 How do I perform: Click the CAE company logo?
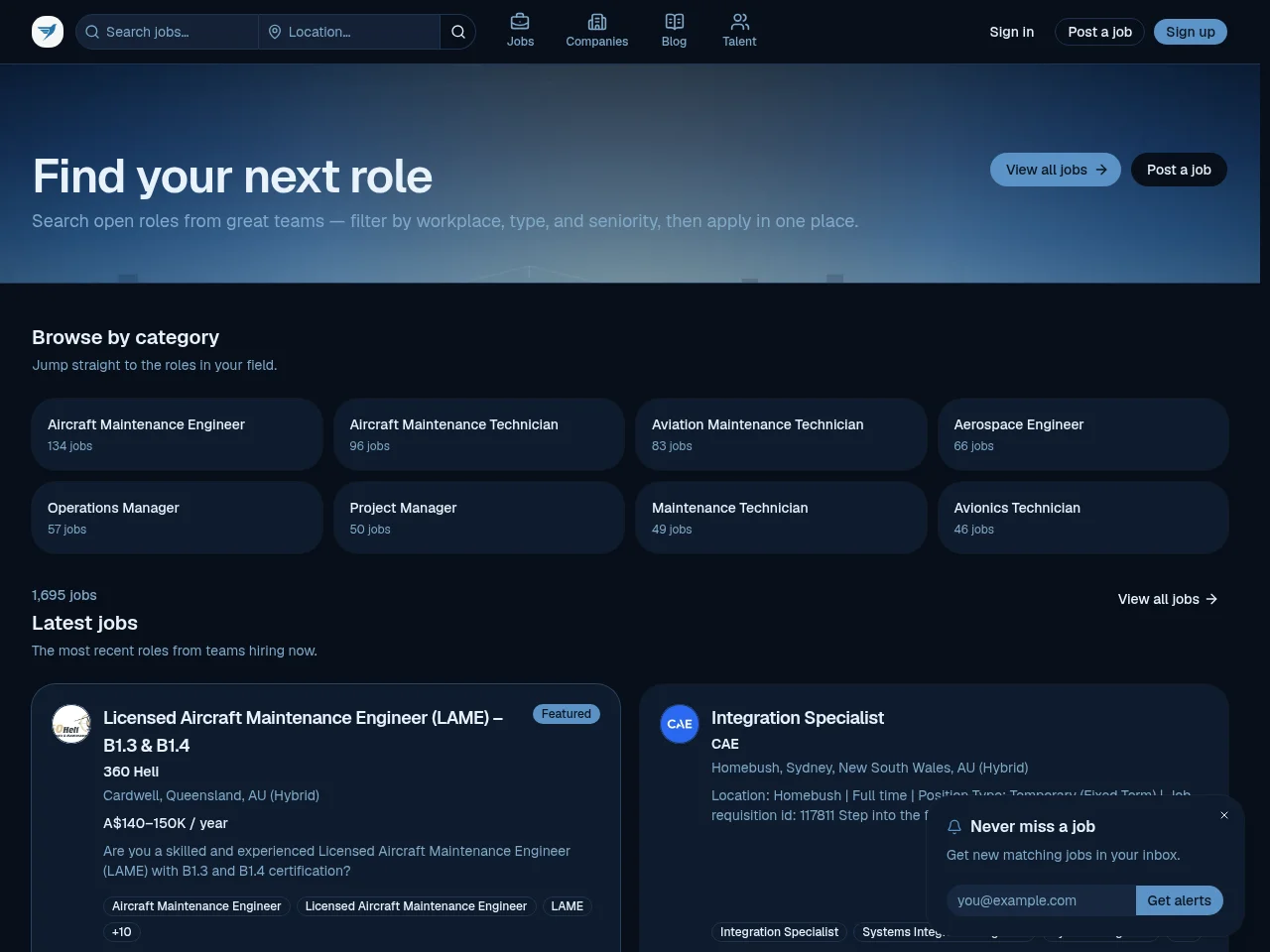(680, 724)
